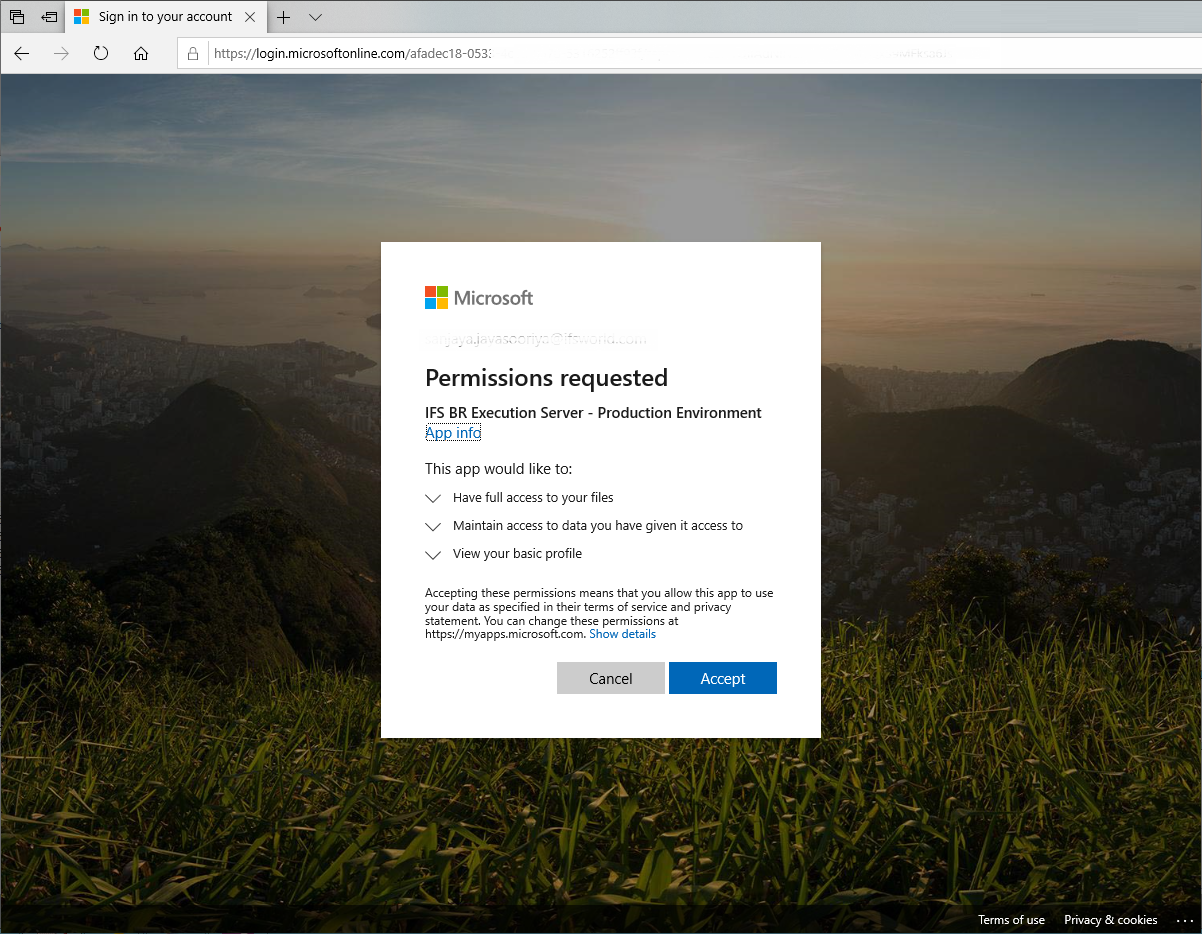Click the browser Forward arrow
This screenshot has height=934, width=1202.
[61, 54]
